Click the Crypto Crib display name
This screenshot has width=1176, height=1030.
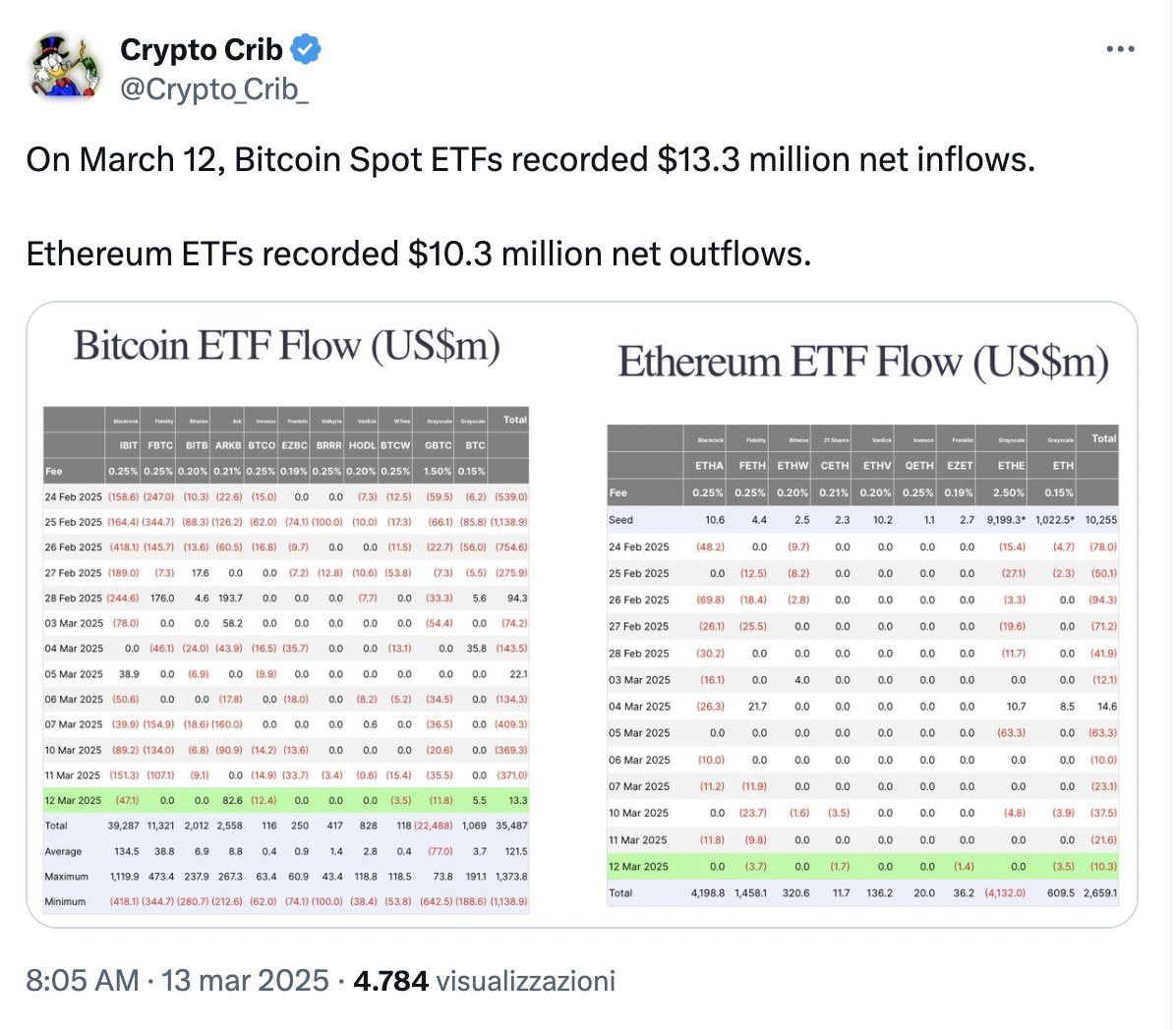[x=201, y=49]
